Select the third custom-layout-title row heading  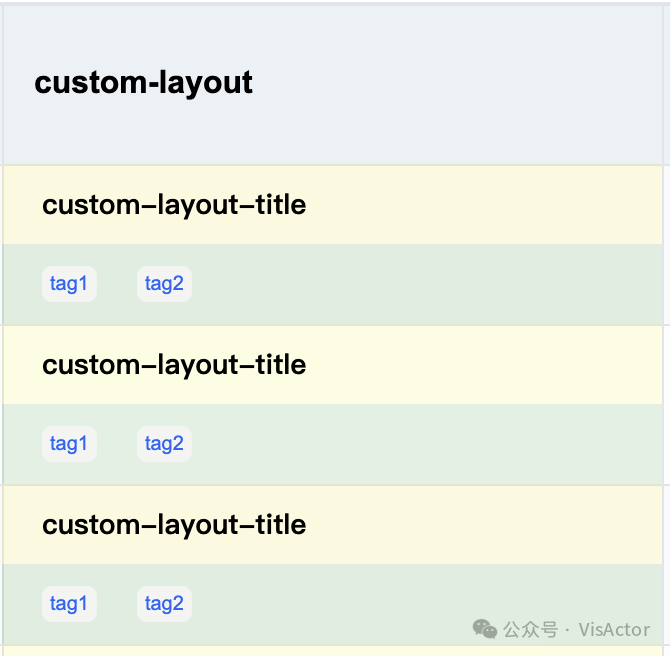pyautogui.click(x=174, y=525)
